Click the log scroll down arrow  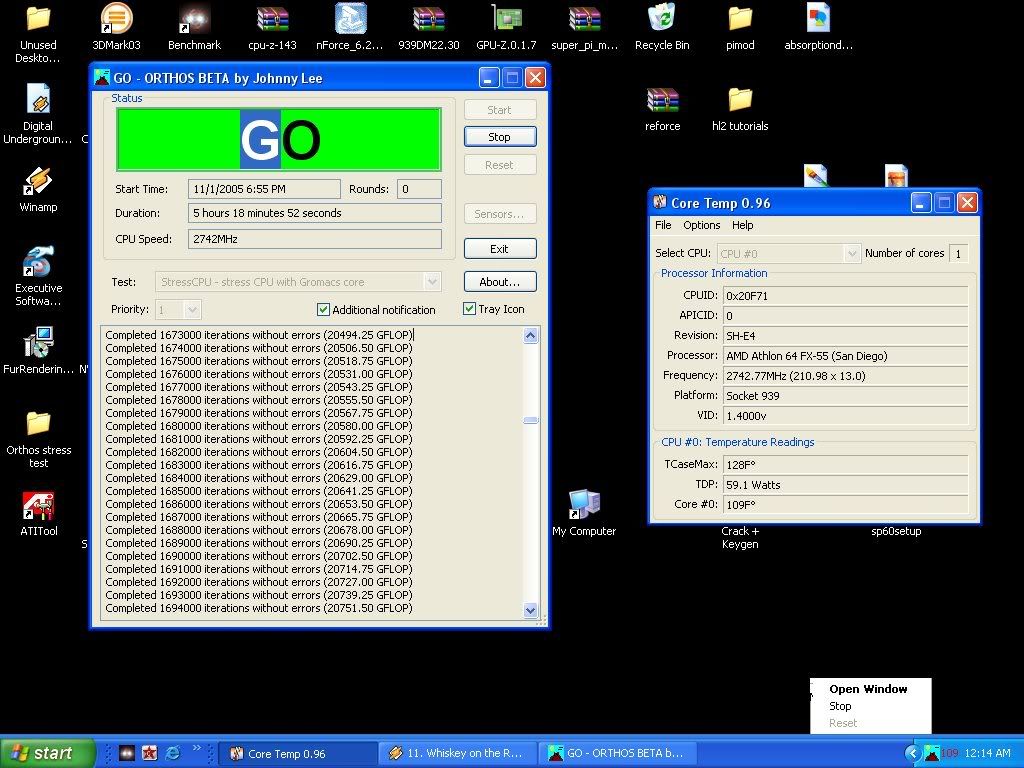[x=530, y=610]
